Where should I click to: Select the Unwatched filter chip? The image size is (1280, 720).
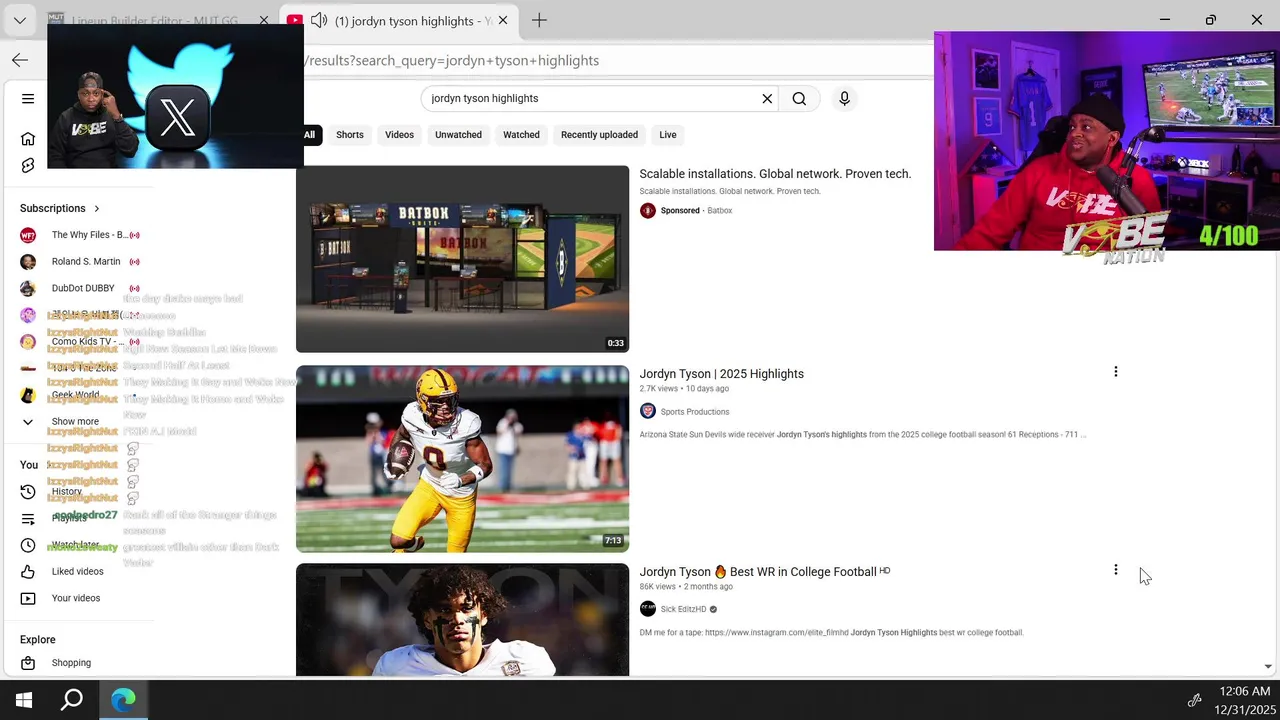pyautogui.click(x=458, y=135)
